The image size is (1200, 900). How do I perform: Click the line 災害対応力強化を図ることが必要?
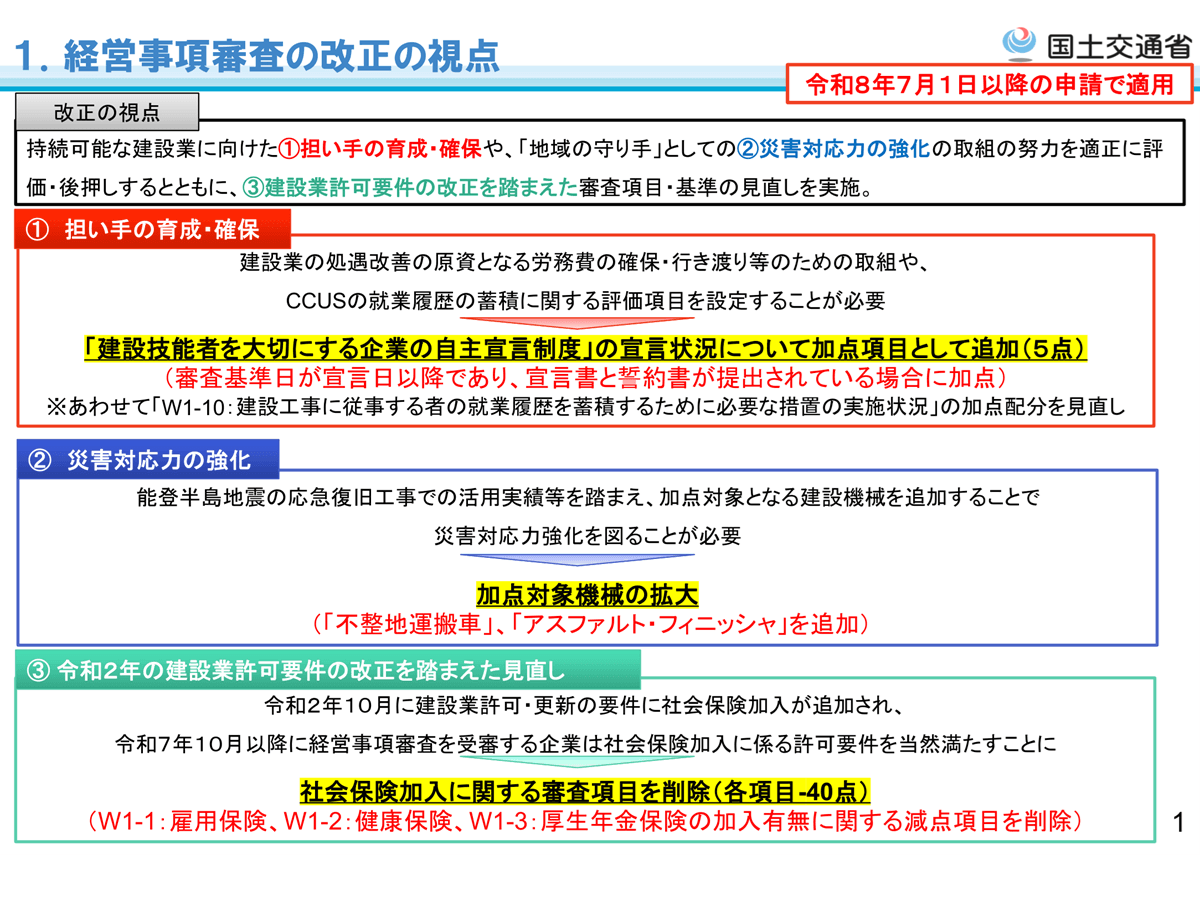tap(587, 535)
